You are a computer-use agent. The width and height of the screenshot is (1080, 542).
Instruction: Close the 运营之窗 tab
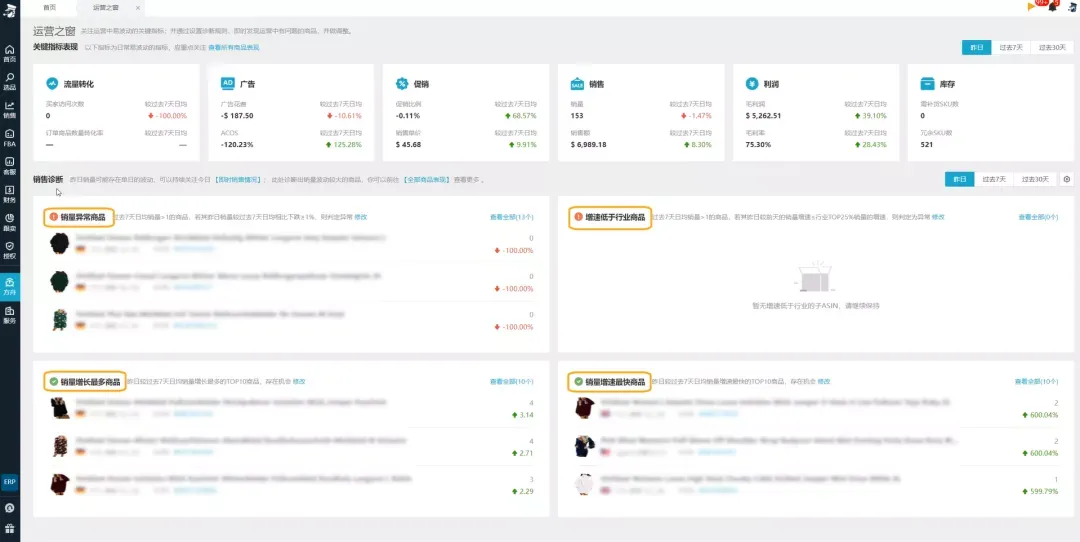pyautogui.click(x=138, y=8)
